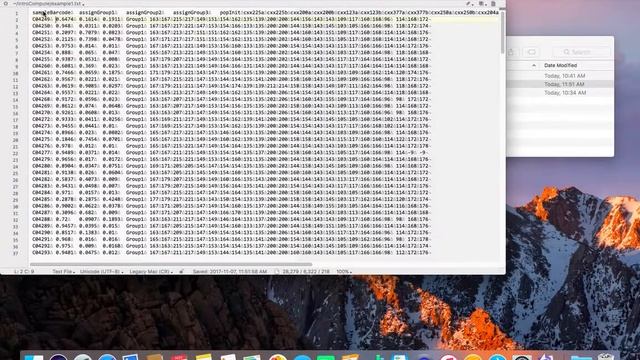
Task: Click the barcode C04275
Action: [x=42, y=139]
